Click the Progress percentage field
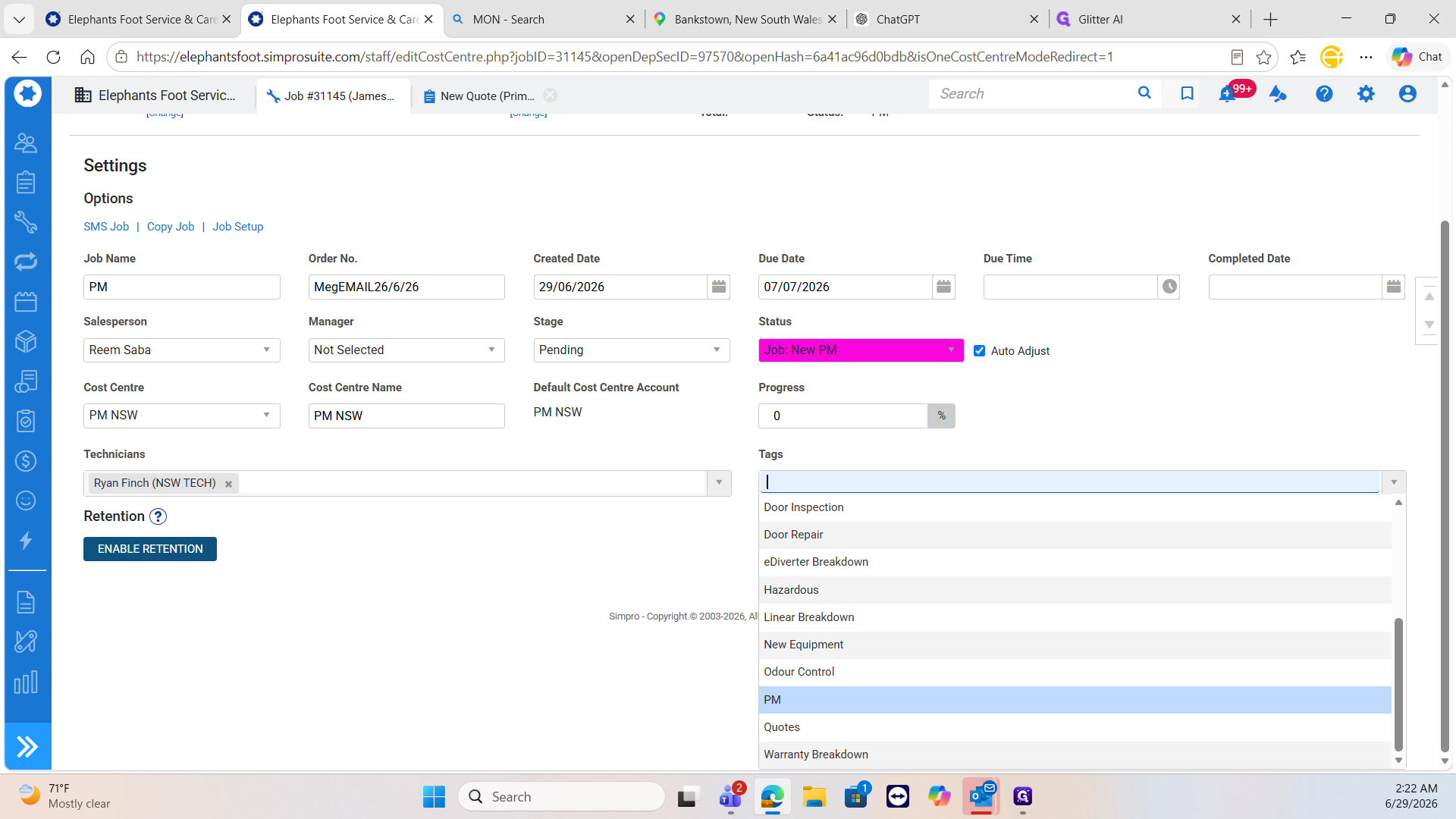The height and width of the screenshot is (819, 1456). [843, 416]
